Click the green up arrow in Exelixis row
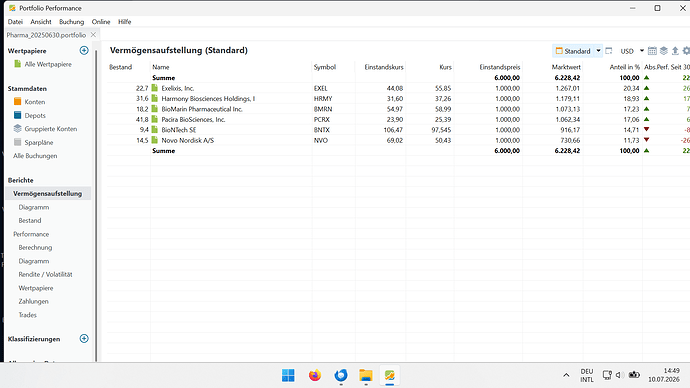The width and height of the screenshot is (690, 388). [646, 88]
